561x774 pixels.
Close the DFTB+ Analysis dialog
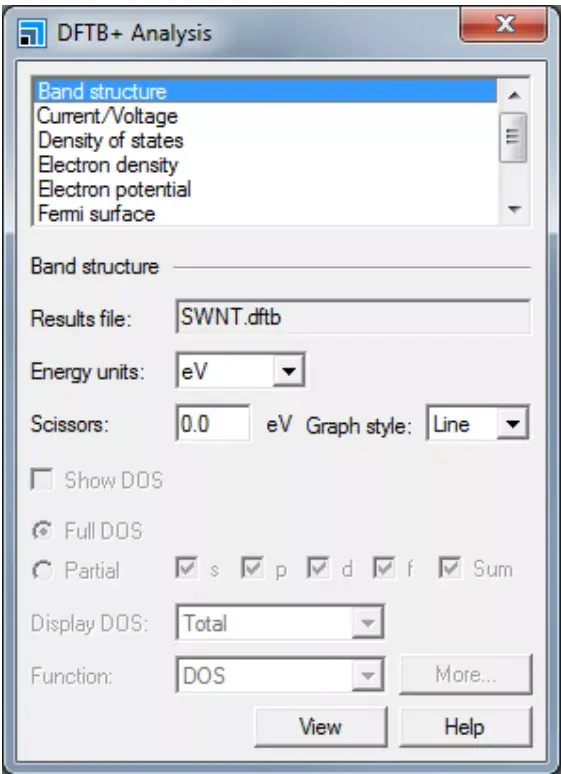point(503,24)
